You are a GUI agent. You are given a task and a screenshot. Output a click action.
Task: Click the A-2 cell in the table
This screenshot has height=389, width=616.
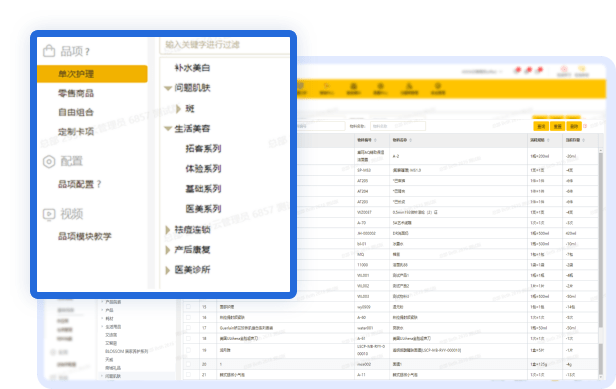click(x=396, y=156)
